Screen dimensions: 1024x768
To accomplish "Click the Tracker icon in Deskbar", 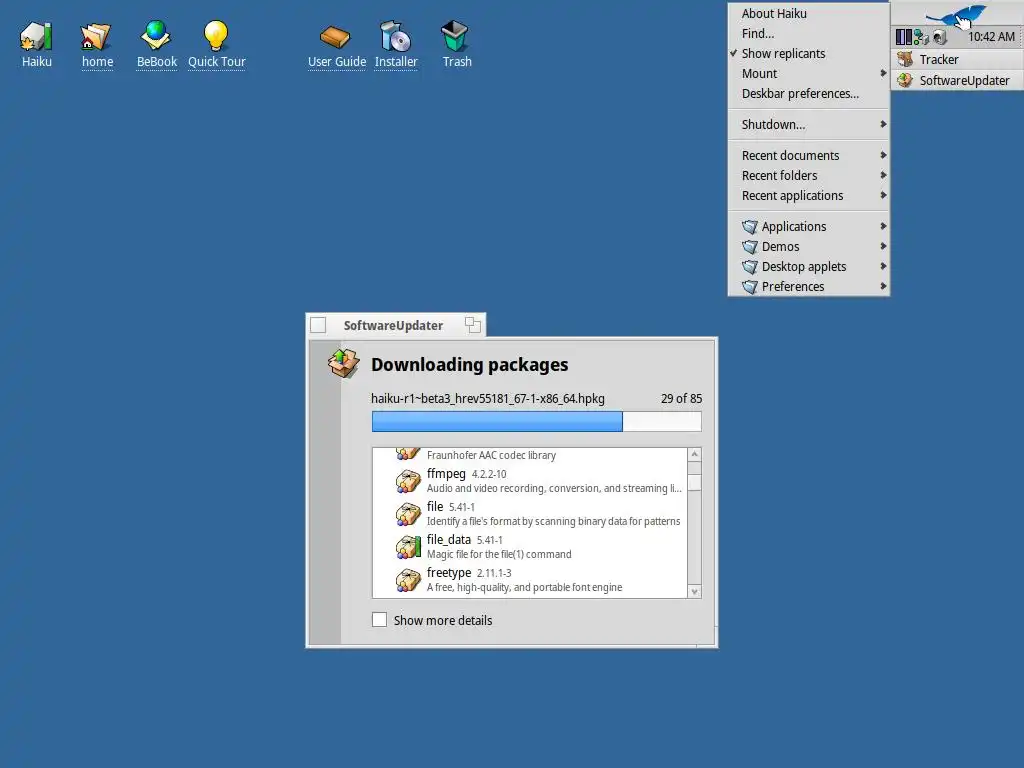I will (x=905, y=59).
